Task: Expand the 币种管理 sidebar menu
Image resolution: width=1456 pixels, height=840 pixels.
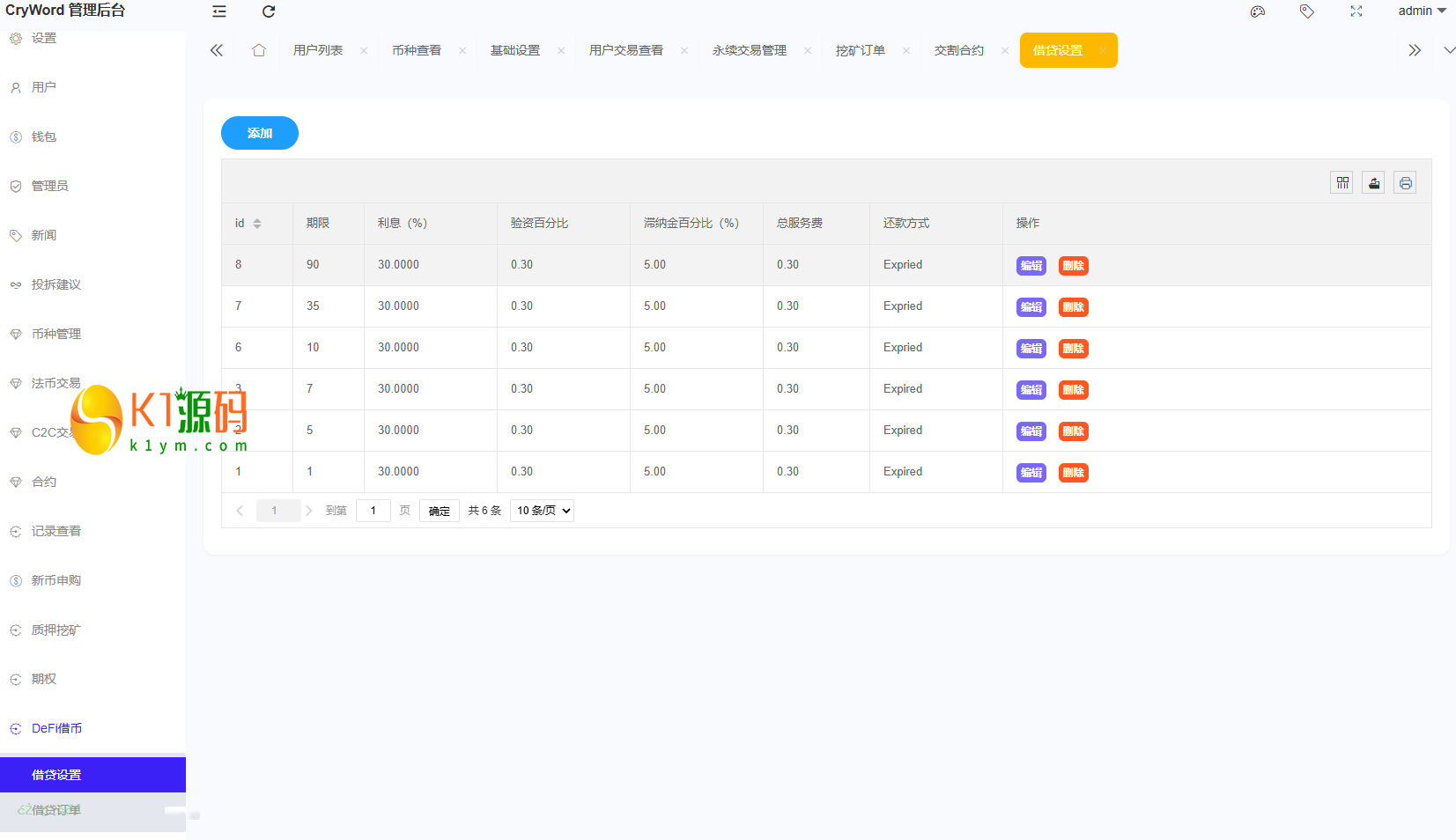Action: point(92,334)
